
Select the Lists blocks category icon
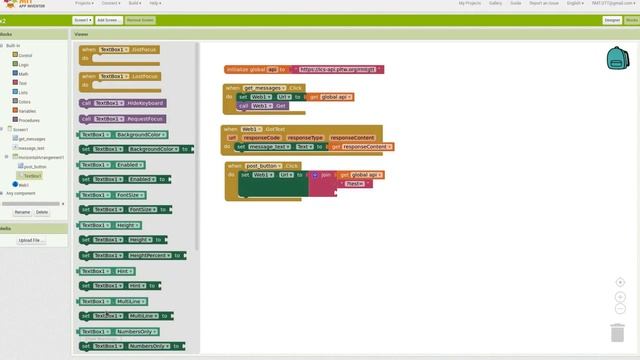(15, 92)
